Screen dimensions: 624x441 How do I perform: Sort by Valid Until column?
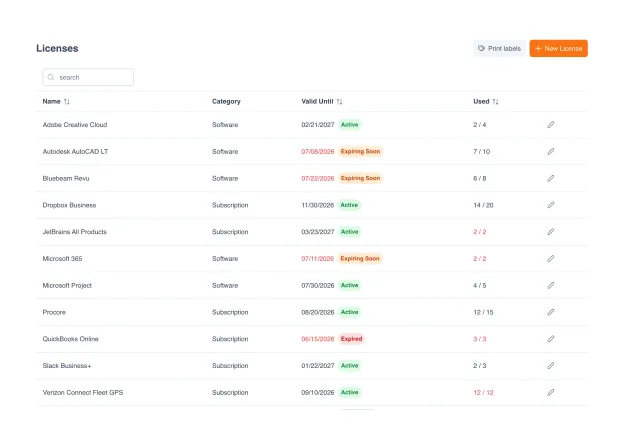tap(339, 101)
